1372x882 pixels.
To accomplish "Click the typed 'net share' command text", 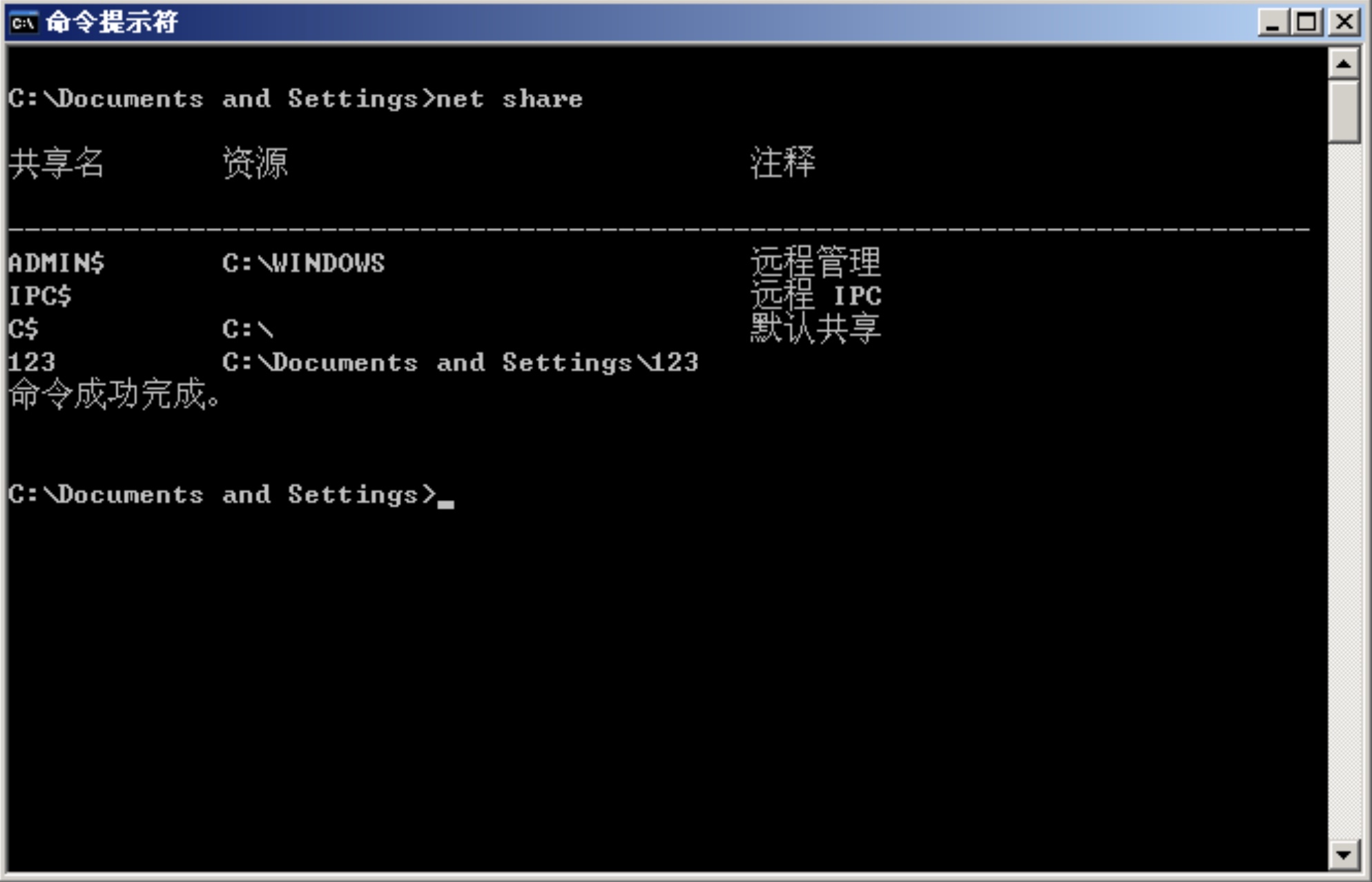I will (x=510, y=99).
